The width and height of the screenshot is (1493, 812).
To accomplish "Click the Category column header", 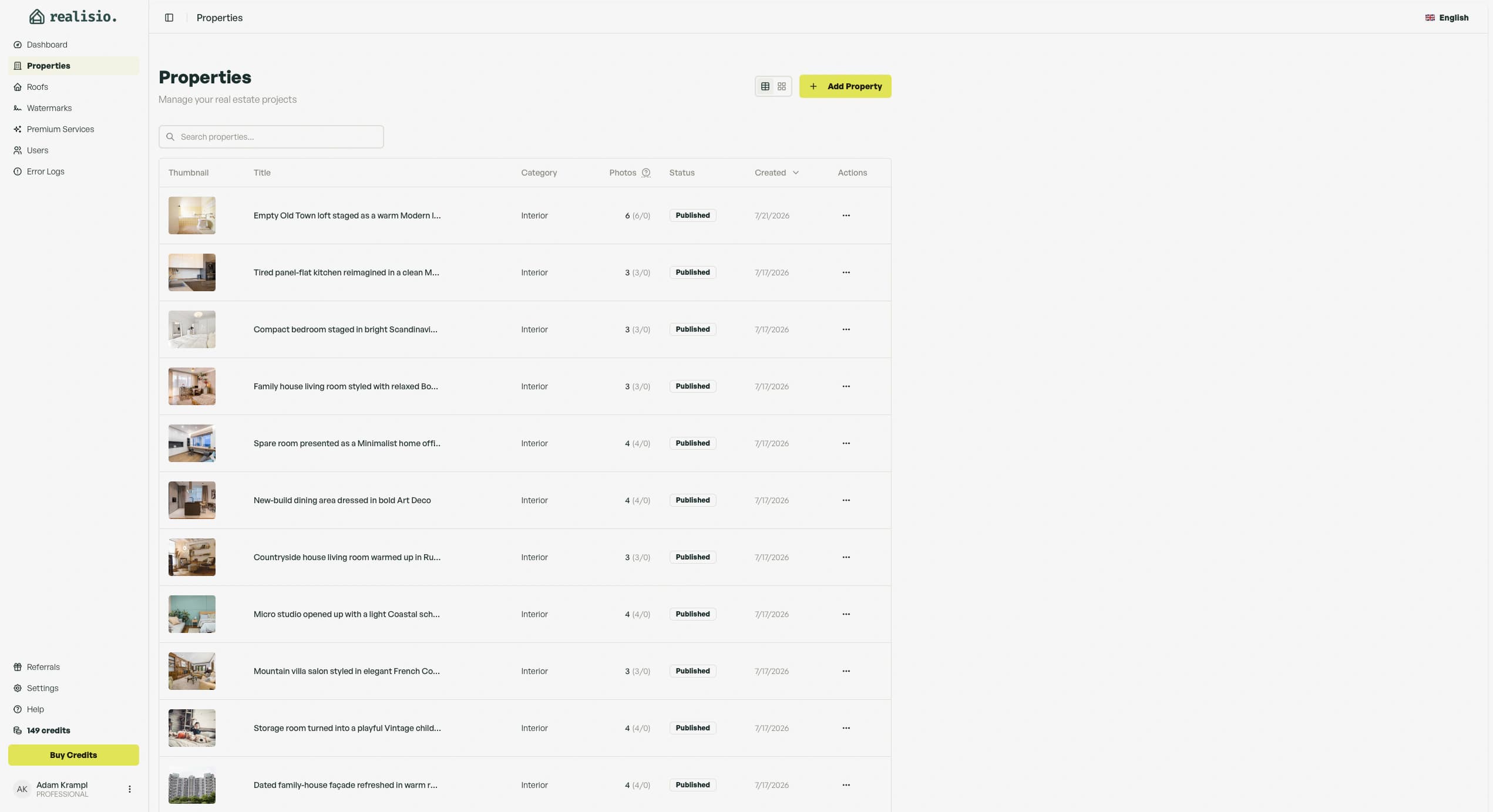I will pos(539,173).
